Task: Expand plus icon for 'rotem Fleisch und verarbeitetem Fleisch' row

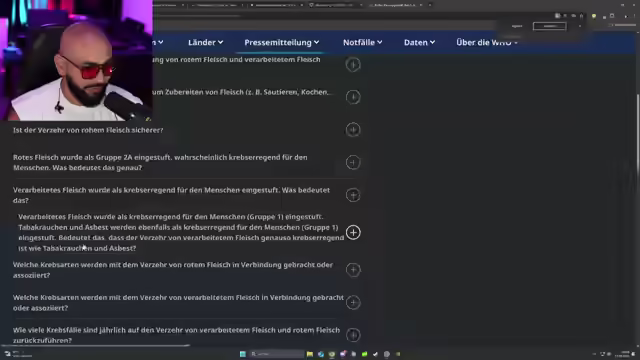Action: pyautogui.click(x=353, y=64)
